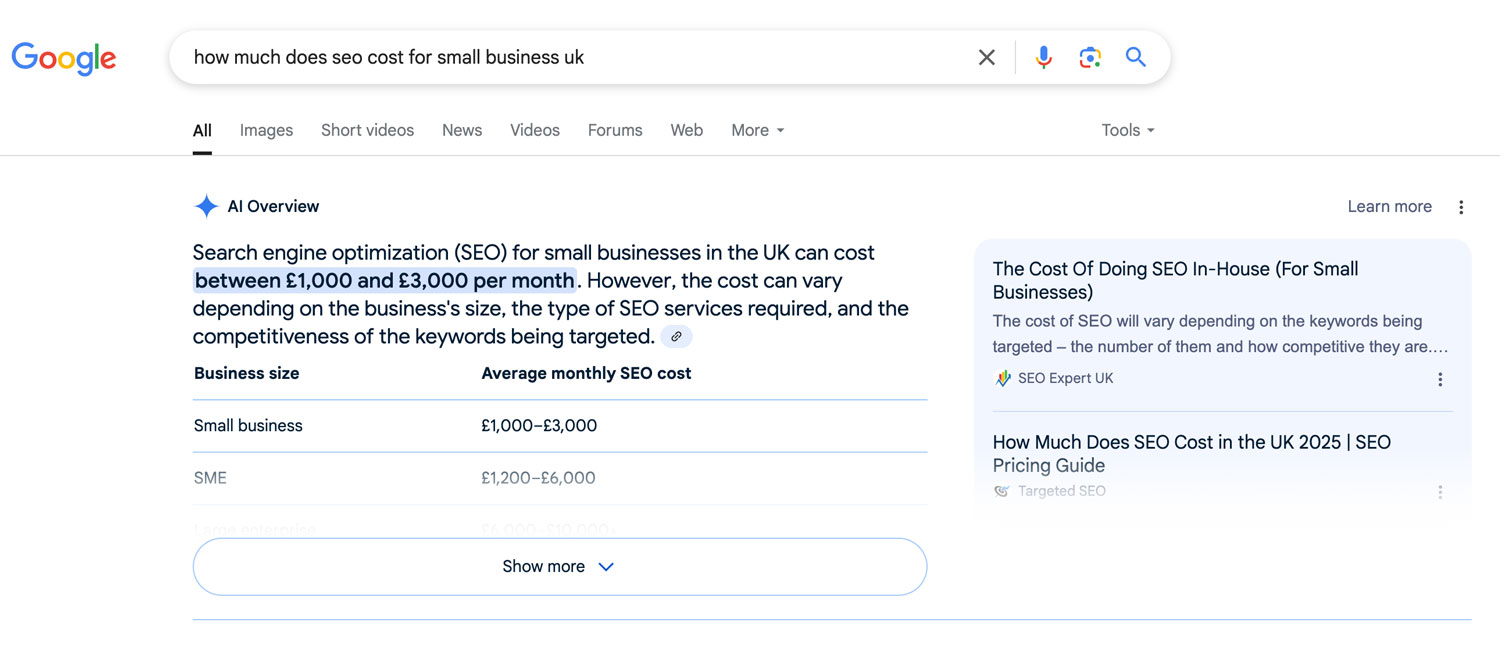The height and width of the screenshot is (656, 1500).
Task: Open 'How Much Does SEO Cost in the UK 2025' guide
Action: pyautogui.click(x=1191, y=453)
